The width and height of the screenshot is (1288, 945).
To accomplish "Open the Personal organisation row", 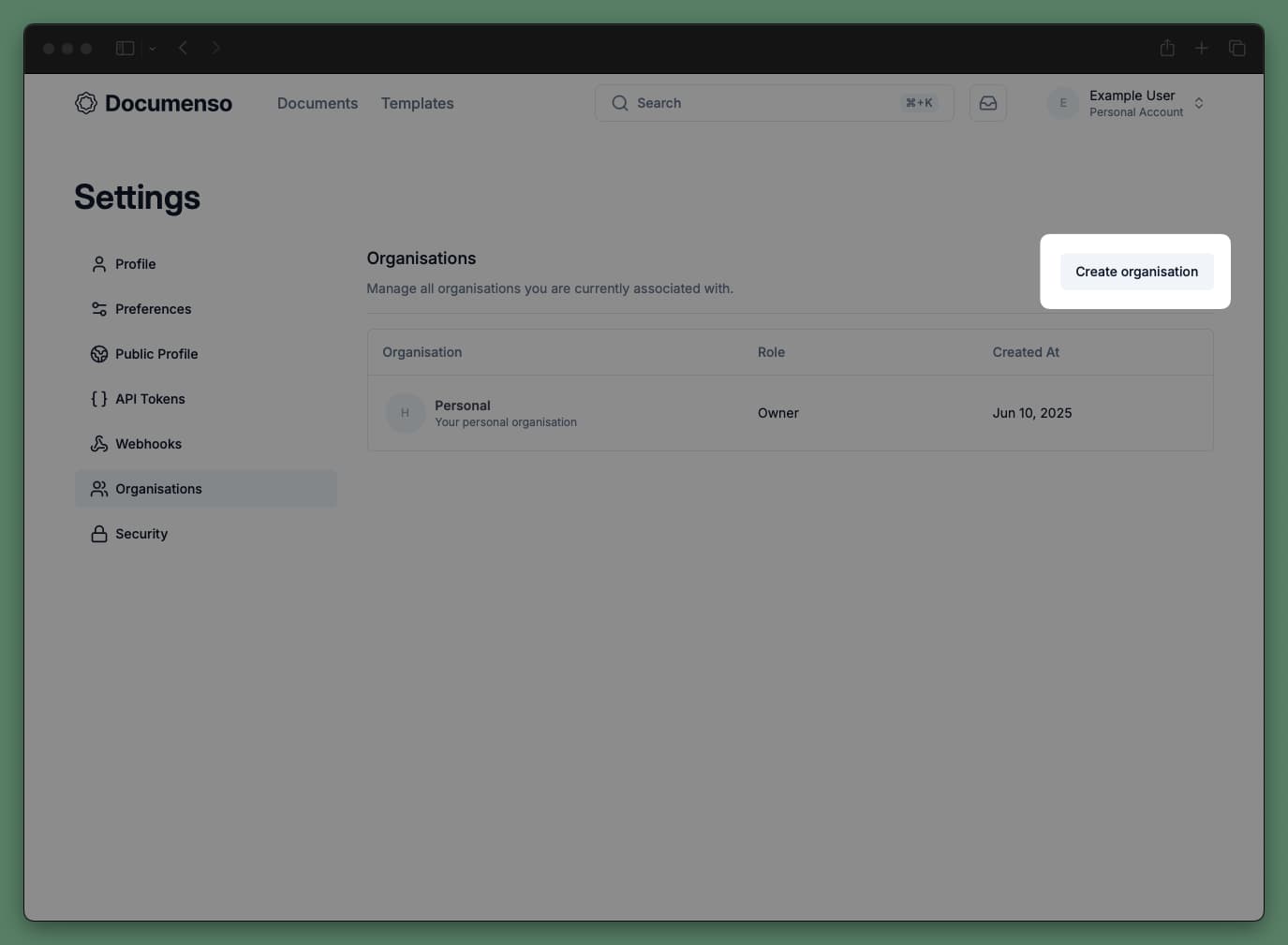I will tap(656, 413).
